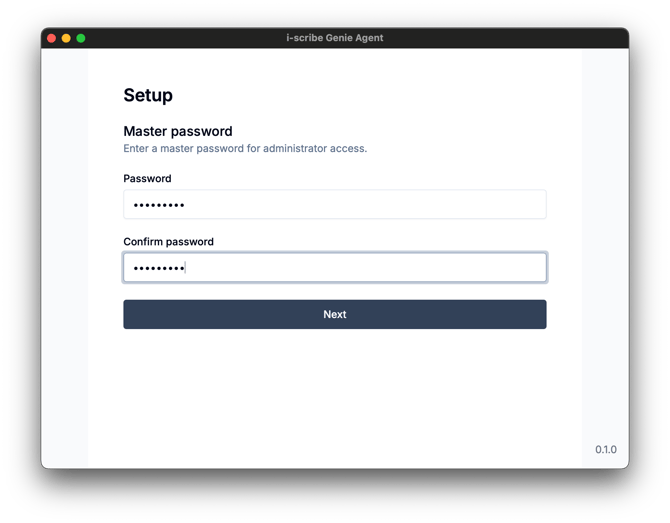This screenshot has height=523, width=670.
Task: Focus the Password input field
Action: click(335, 204)
